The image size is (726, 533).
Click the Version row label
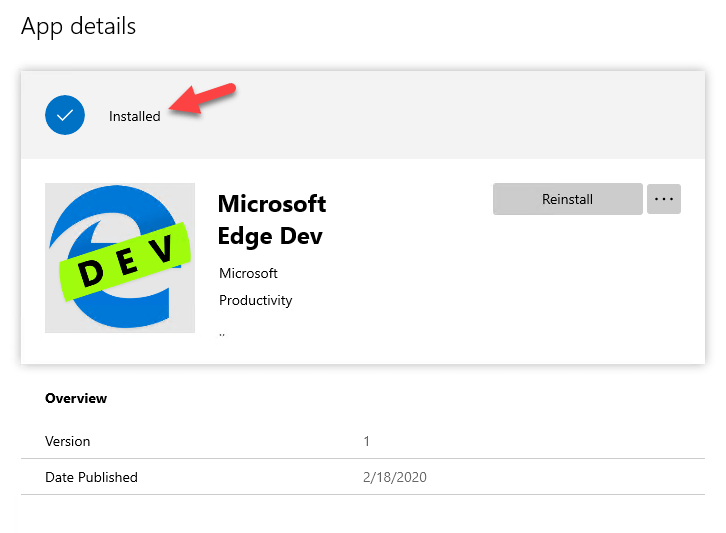tap(68, 441)
